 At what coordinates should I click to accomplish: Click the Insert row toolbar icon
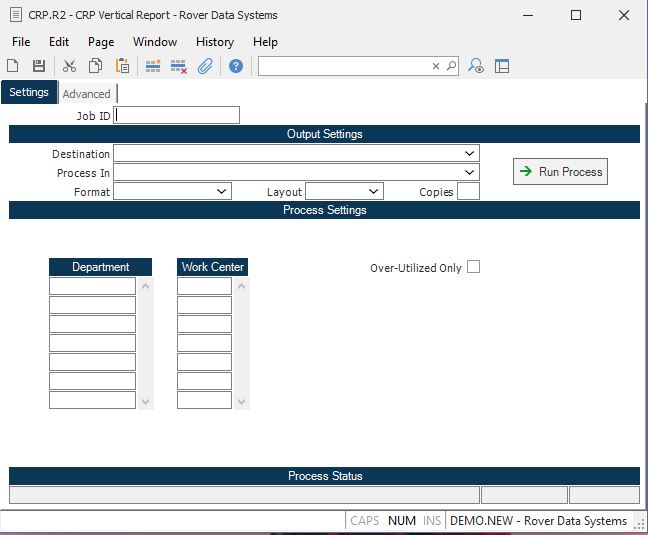(x=153, y=66)
